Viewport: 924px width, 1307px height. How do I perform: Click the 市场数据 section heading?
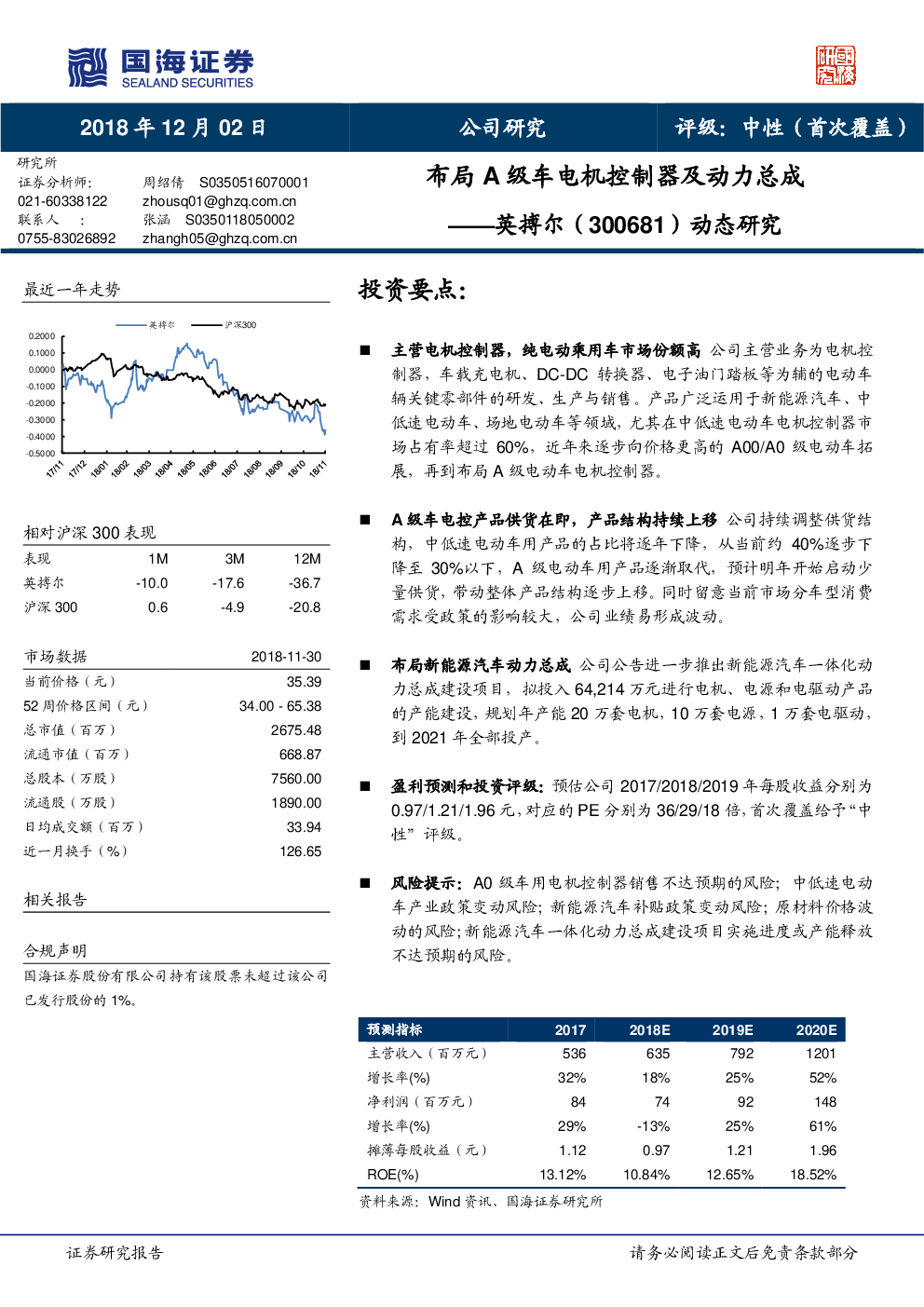point(55,657)
